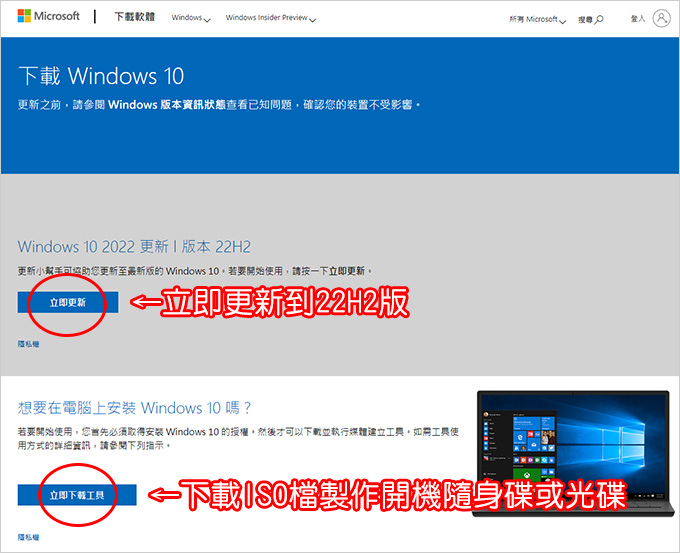Click the user account avatar icon
The width and height of the screenshot is (680, 553).
coord(661,18)
